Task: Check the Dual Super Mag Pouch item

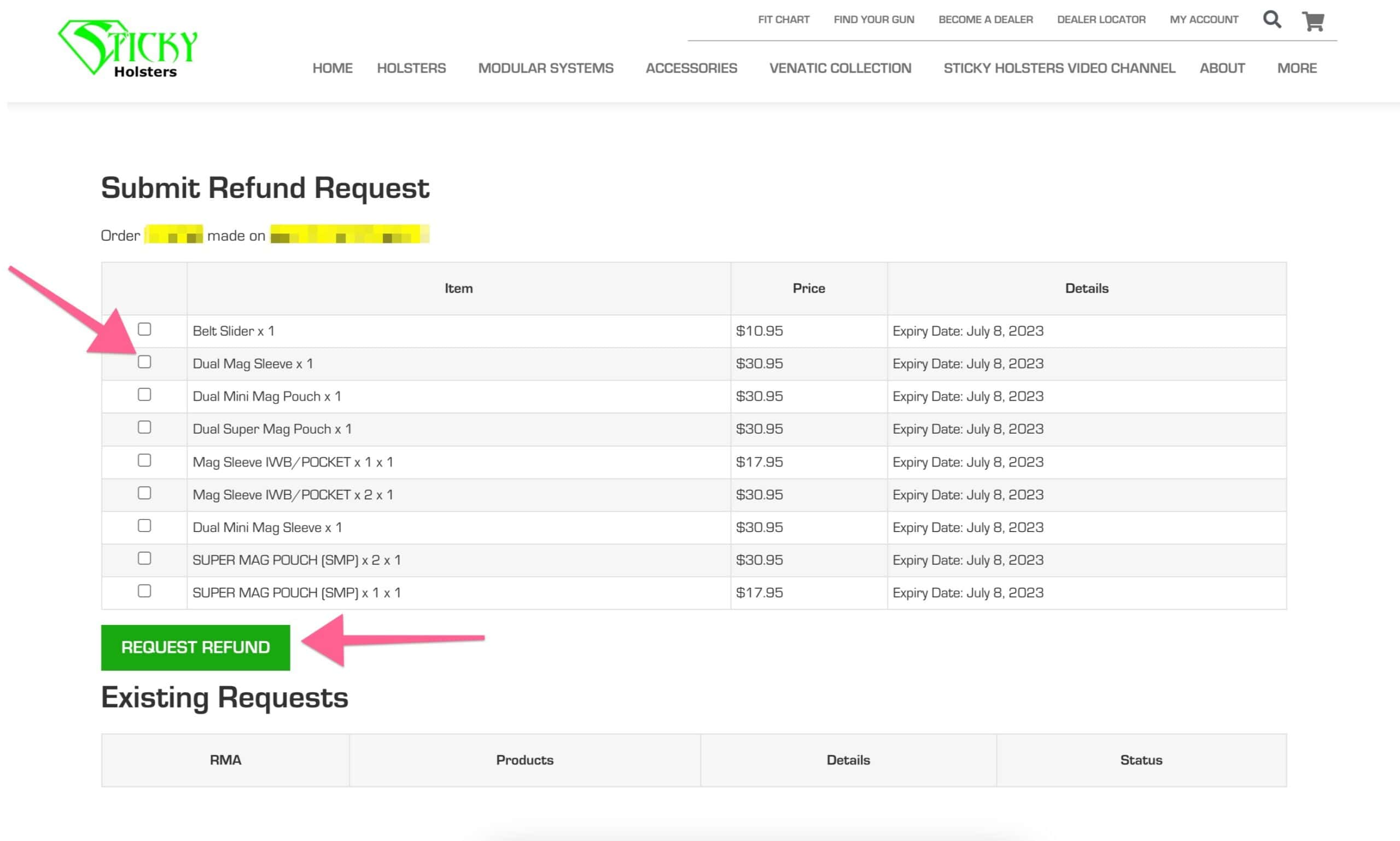Action: click(x=144, y=427)
